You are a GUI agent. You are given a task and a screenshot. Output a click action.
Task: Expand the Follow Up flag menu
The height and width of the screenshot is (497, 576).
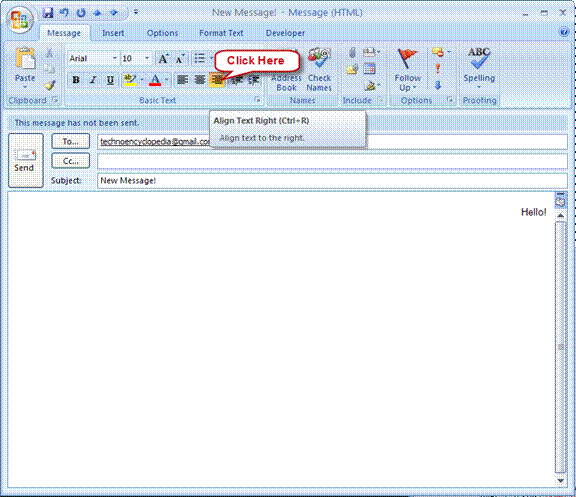408,70
